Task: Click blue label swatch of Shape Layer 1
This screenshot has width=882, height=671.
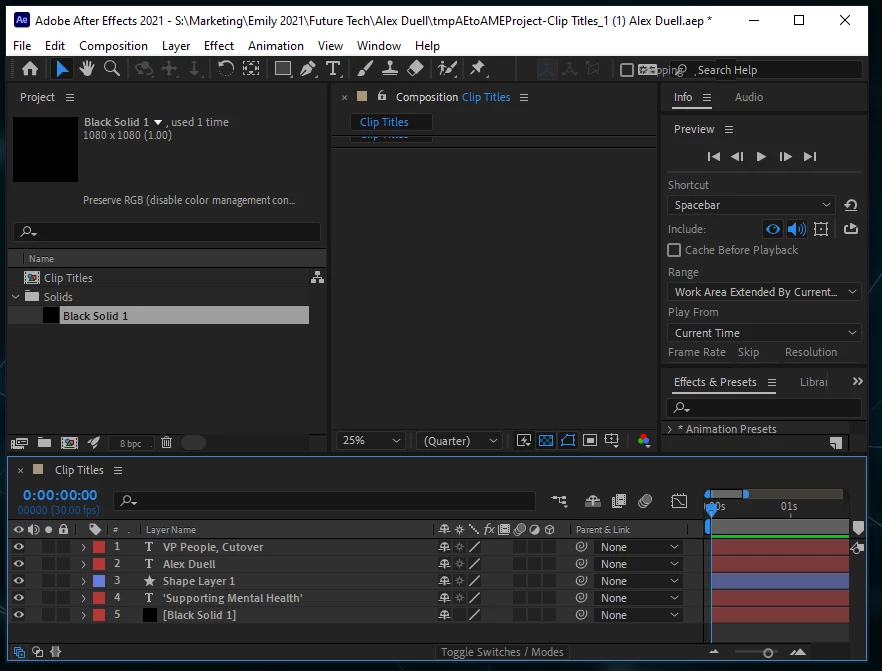Action: tap(99, 580)
